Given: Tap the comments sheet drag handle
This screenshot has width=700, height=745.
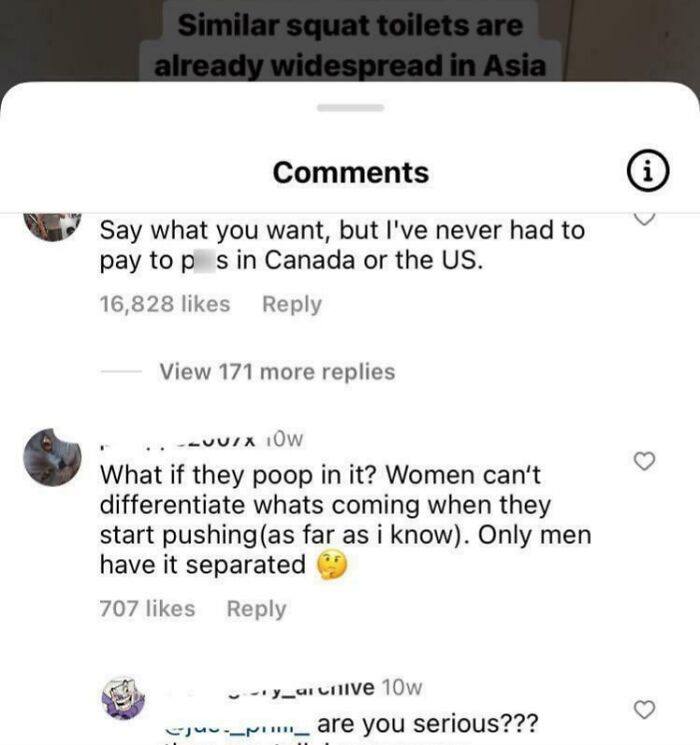Looking at the screenshot, I should (350, 108).
